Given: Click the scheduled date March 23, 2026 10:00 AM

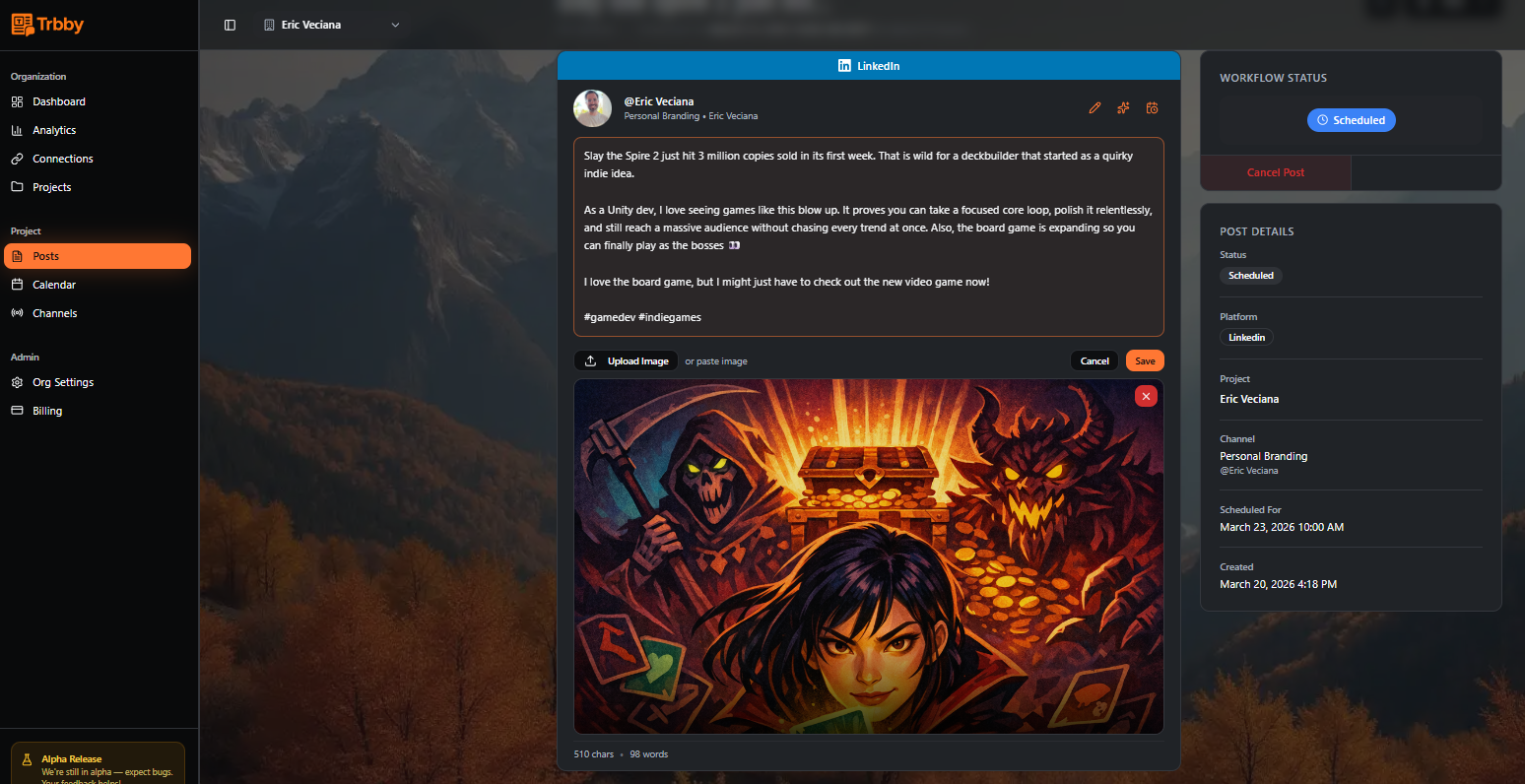Looking at the screenshot, I should (x=1282, y=527).
